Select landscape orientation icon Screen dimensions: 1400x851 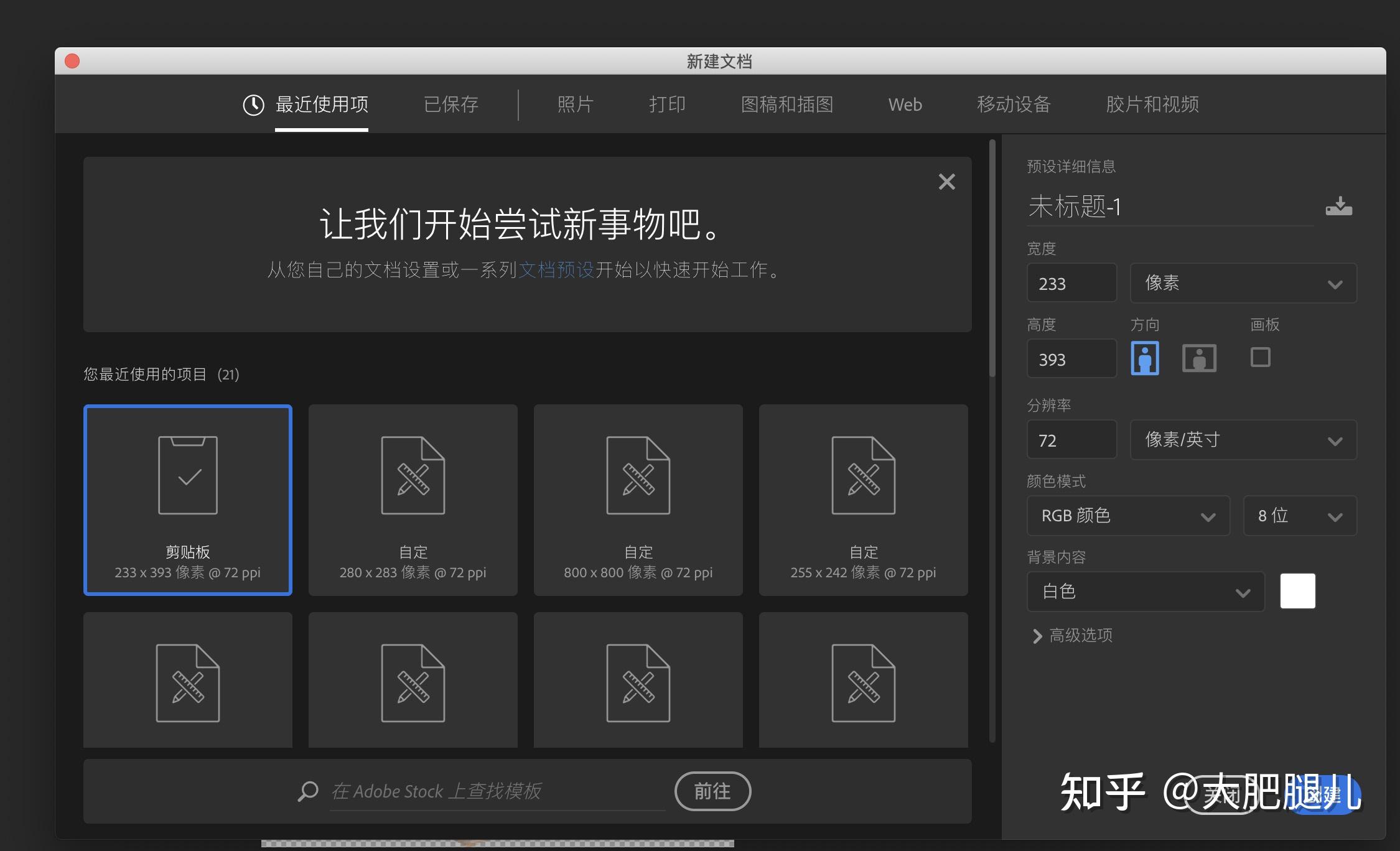(x=1199, y=358)
